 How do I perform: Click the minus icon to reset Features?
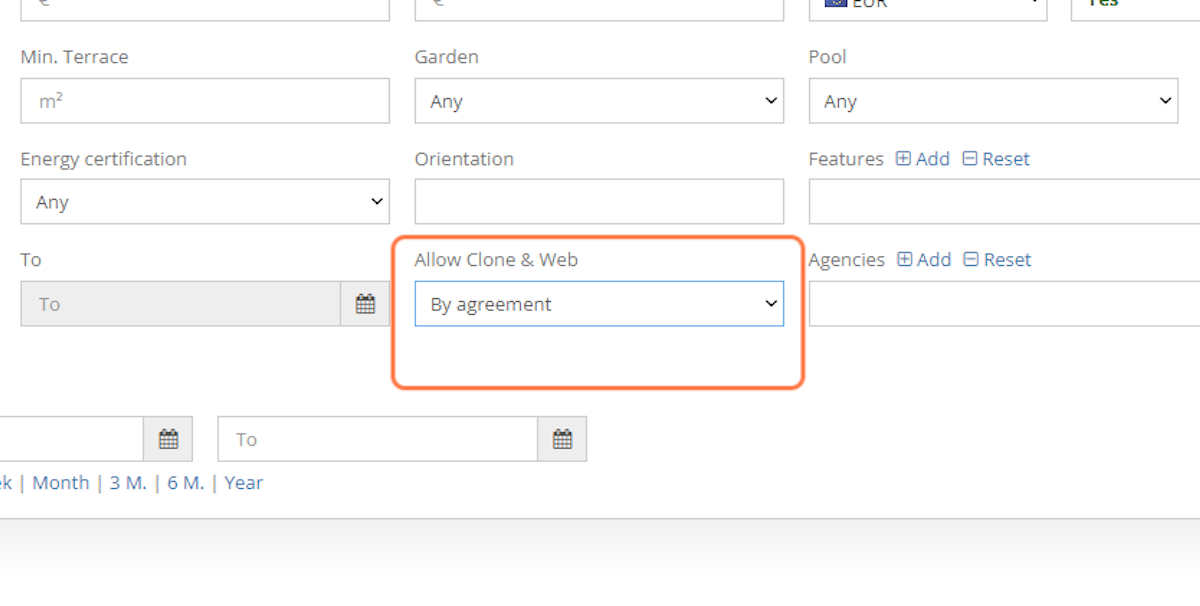pyautogui.click(x=970, y=159)
